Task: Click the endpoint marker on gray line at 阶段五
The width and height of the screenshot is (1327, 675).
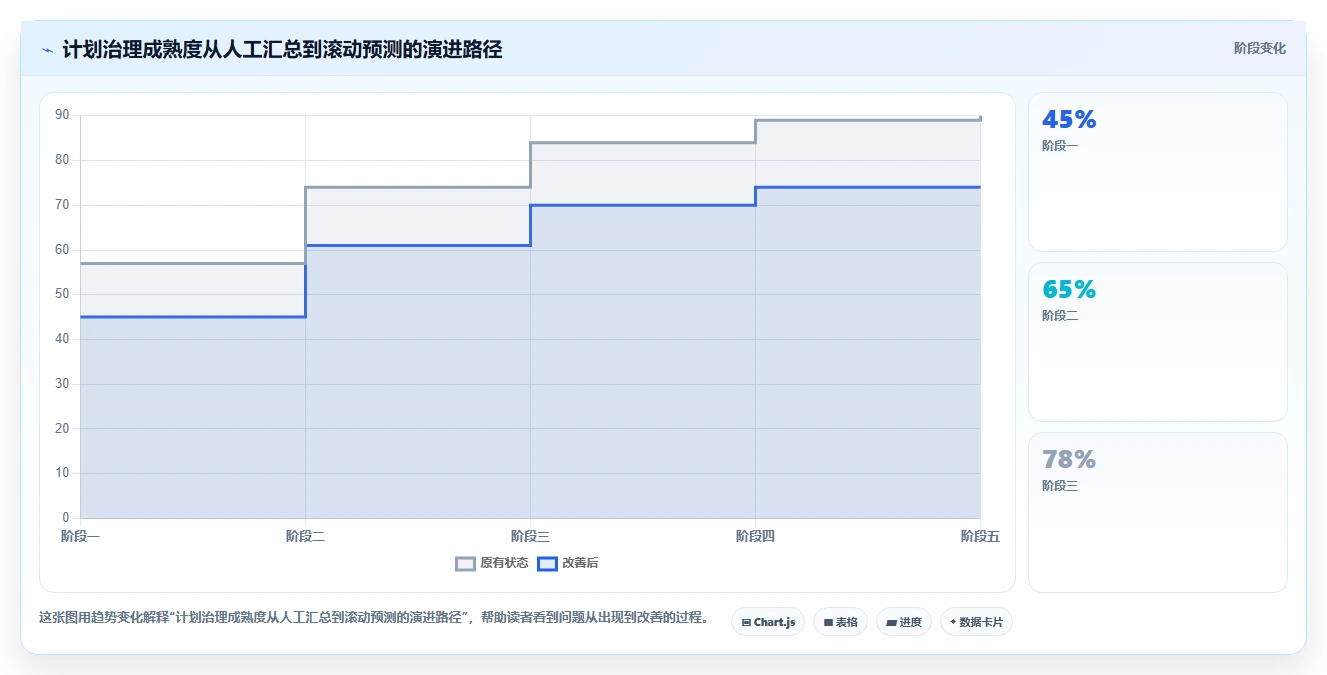Action: 980,119
